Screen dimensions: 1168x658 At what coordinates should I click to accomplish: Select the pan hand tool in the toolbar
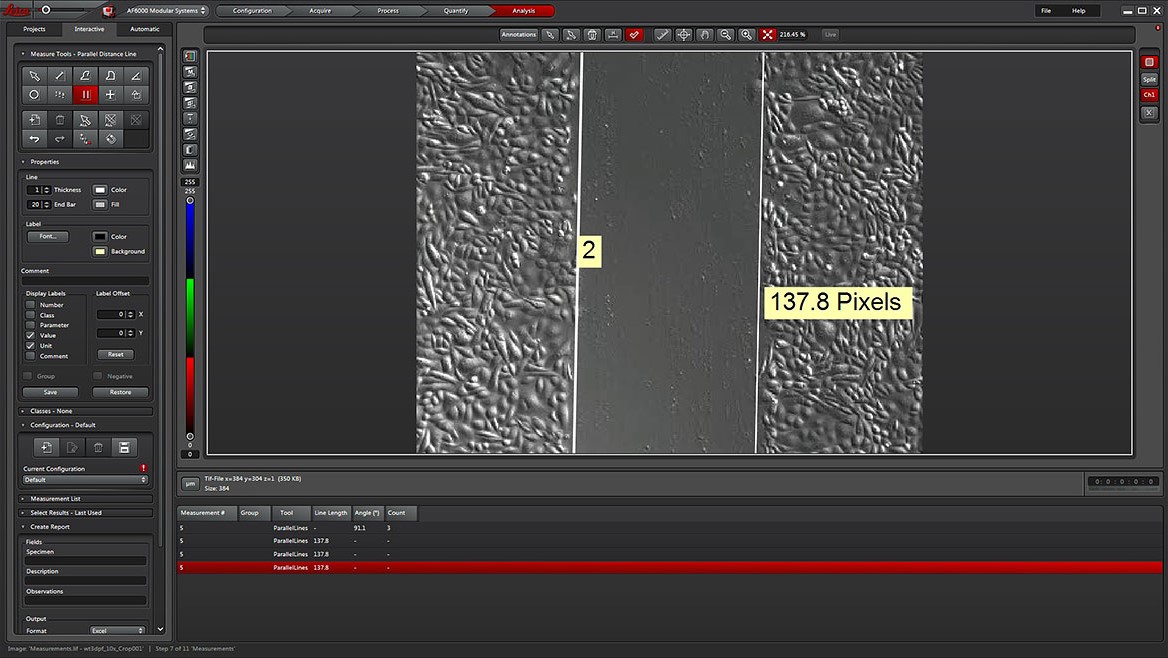(705, 34)
